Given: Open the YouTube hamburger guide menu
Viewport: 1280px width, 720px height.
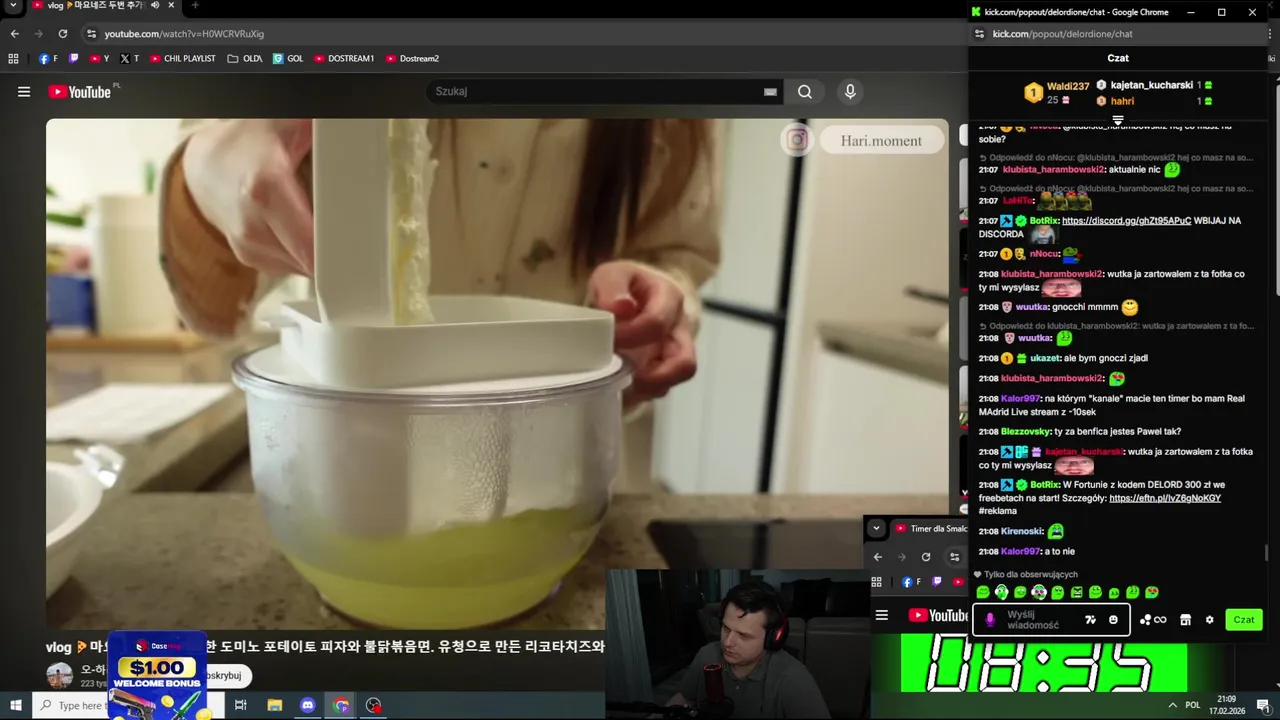Looking at the screenshot, I should point(24,92).
